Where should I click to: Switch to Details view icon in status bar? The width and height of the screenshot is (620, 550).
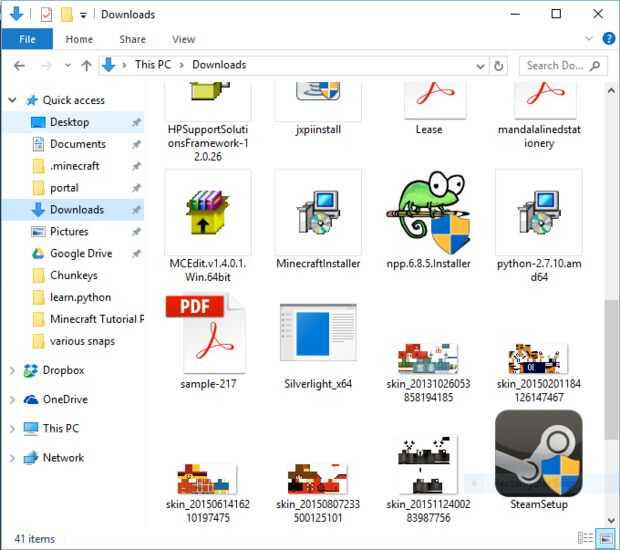pos(585,538)
